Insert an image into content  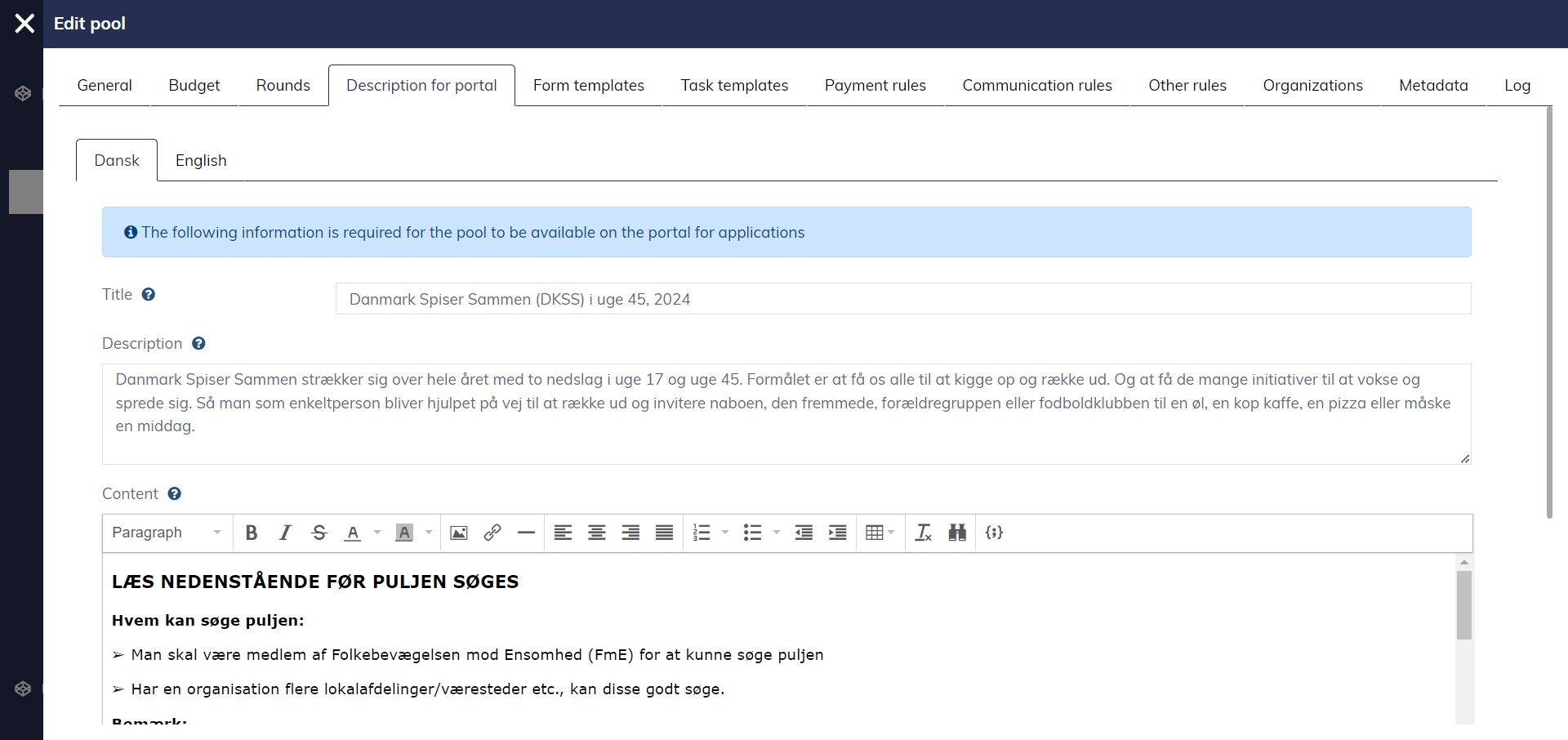point(459,533)
